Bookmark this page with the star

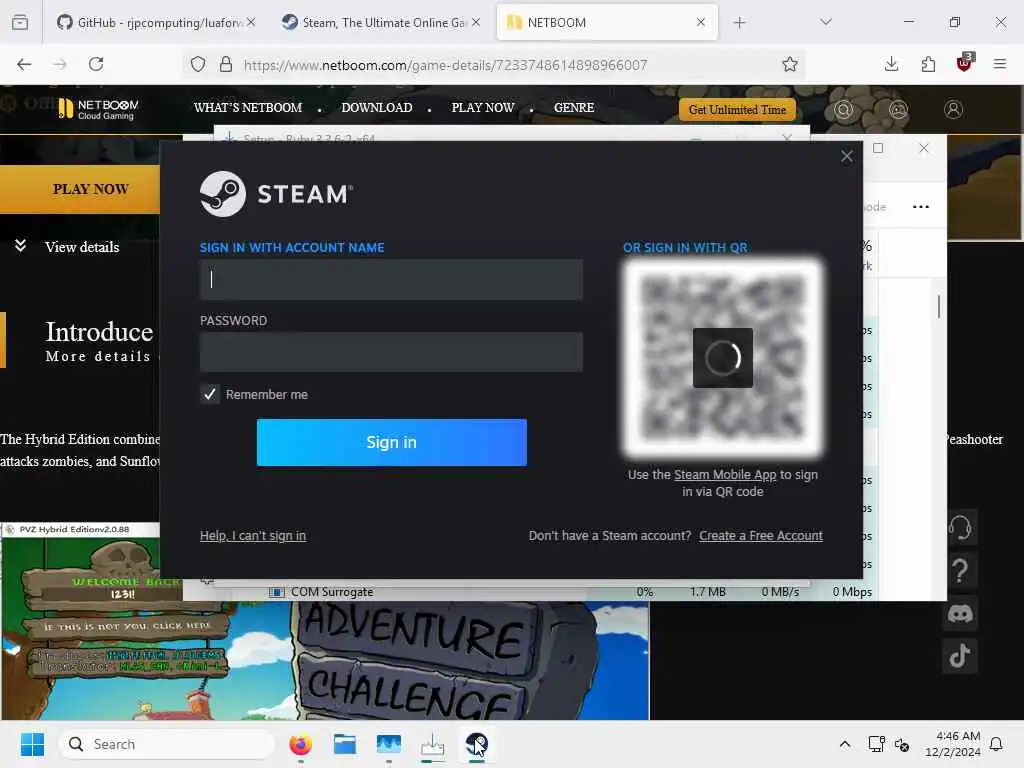pos(790,64)
